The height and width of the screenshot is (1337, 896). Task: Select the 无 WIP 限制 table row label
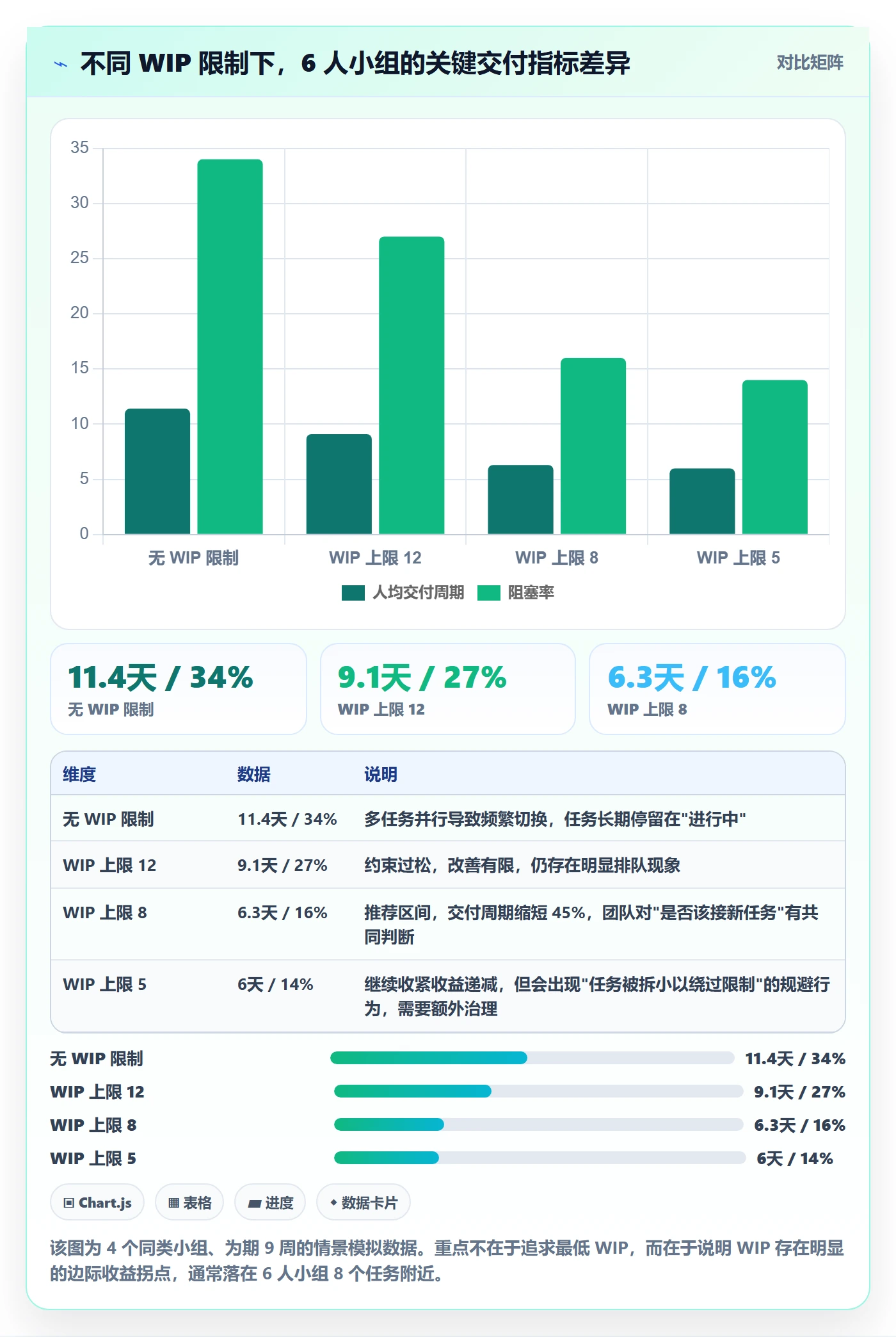click(108, 819)
